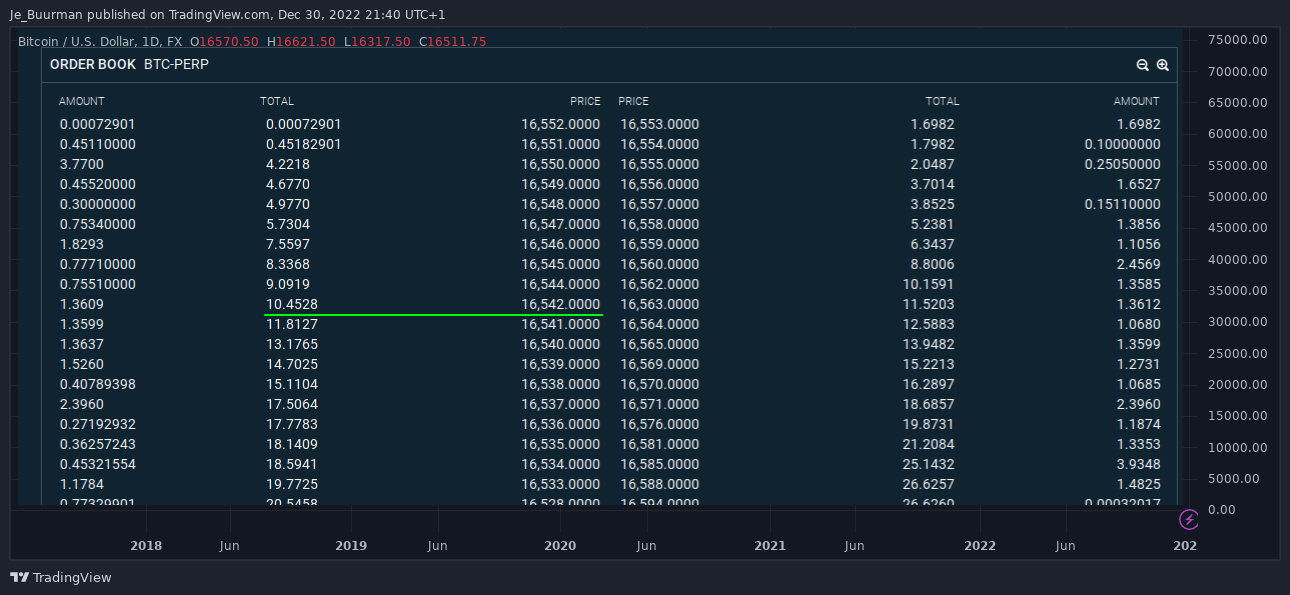Click ask amount 0.10000000
Screen dimensions: 1290x595
pyautogui.click(x=1123, y=144)
